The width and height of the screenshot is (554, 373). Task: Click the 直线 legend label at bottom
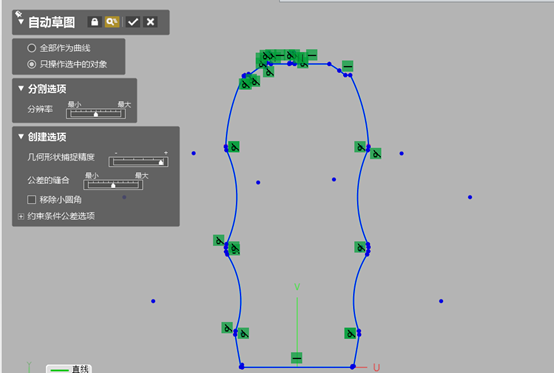80,369
